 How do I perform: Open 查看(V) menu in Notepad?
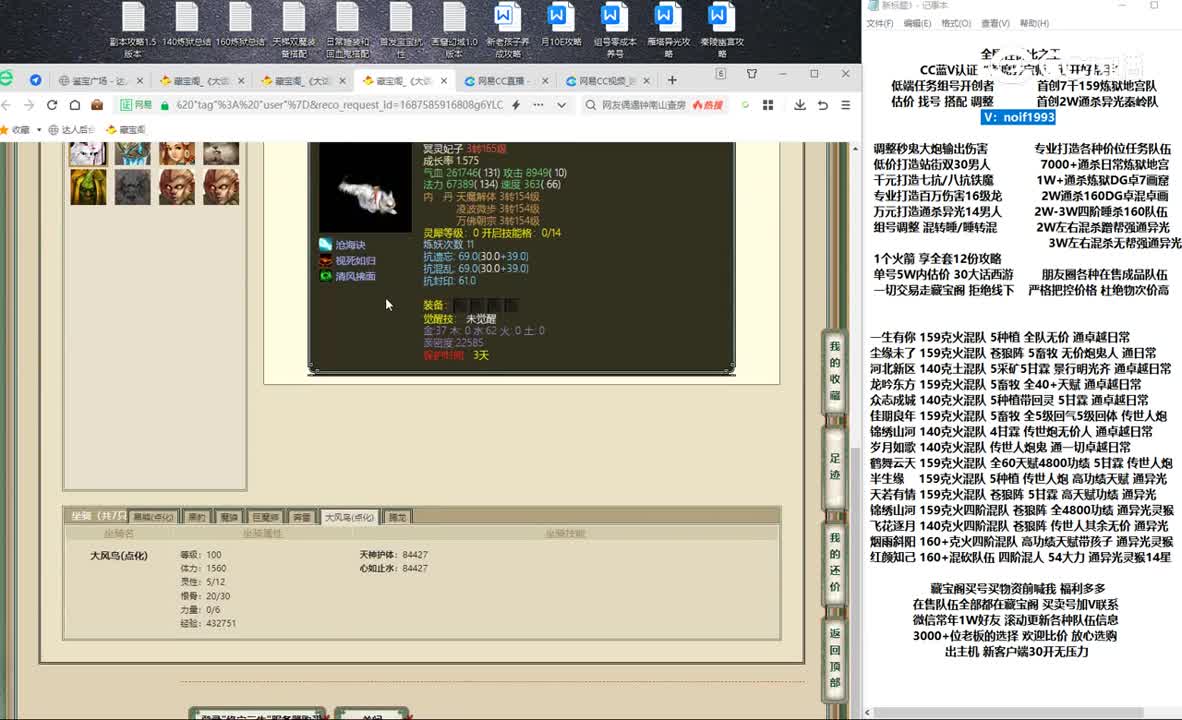[995, 23]
